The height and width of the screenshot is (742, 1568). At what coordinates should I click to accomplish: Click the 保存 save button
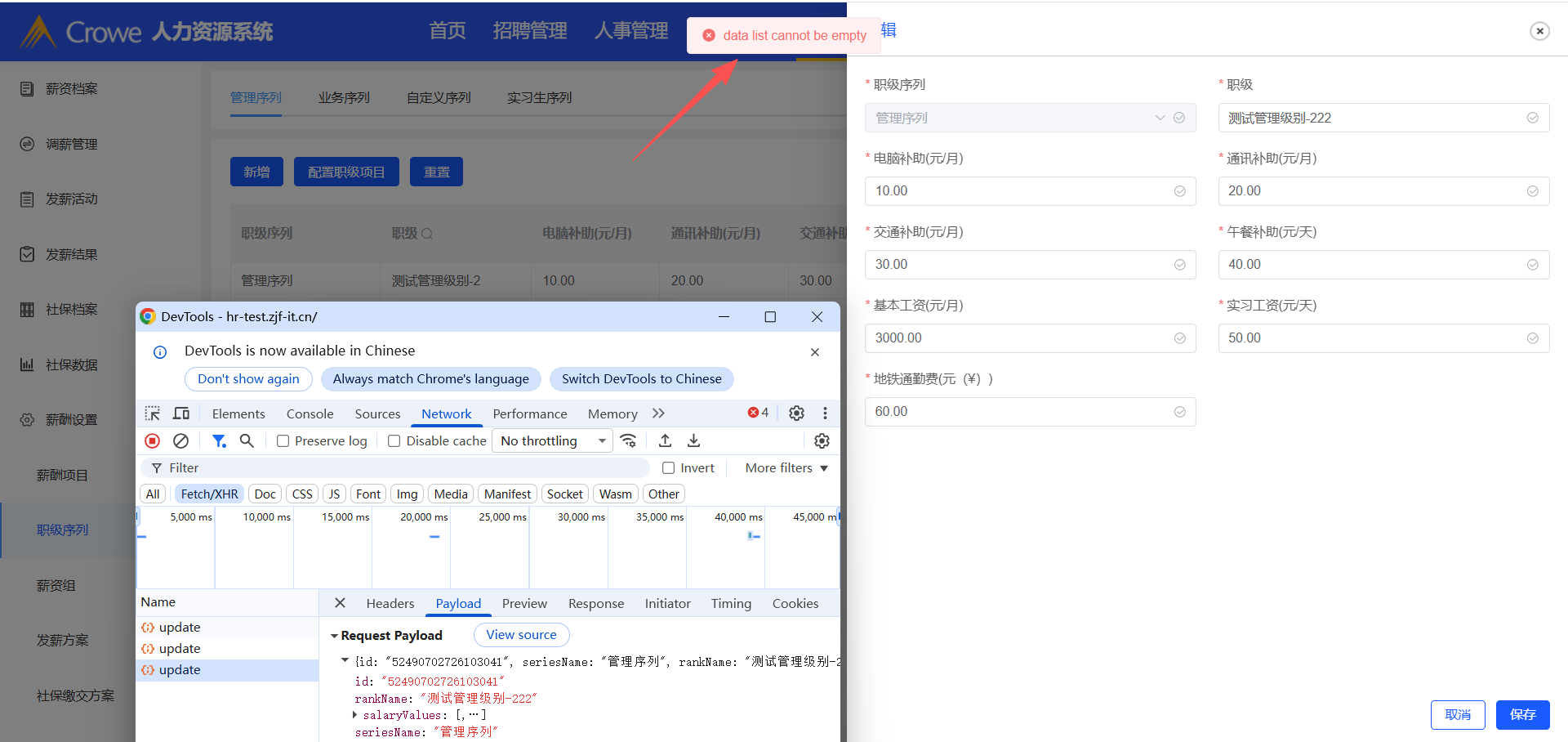(1522, 715)
